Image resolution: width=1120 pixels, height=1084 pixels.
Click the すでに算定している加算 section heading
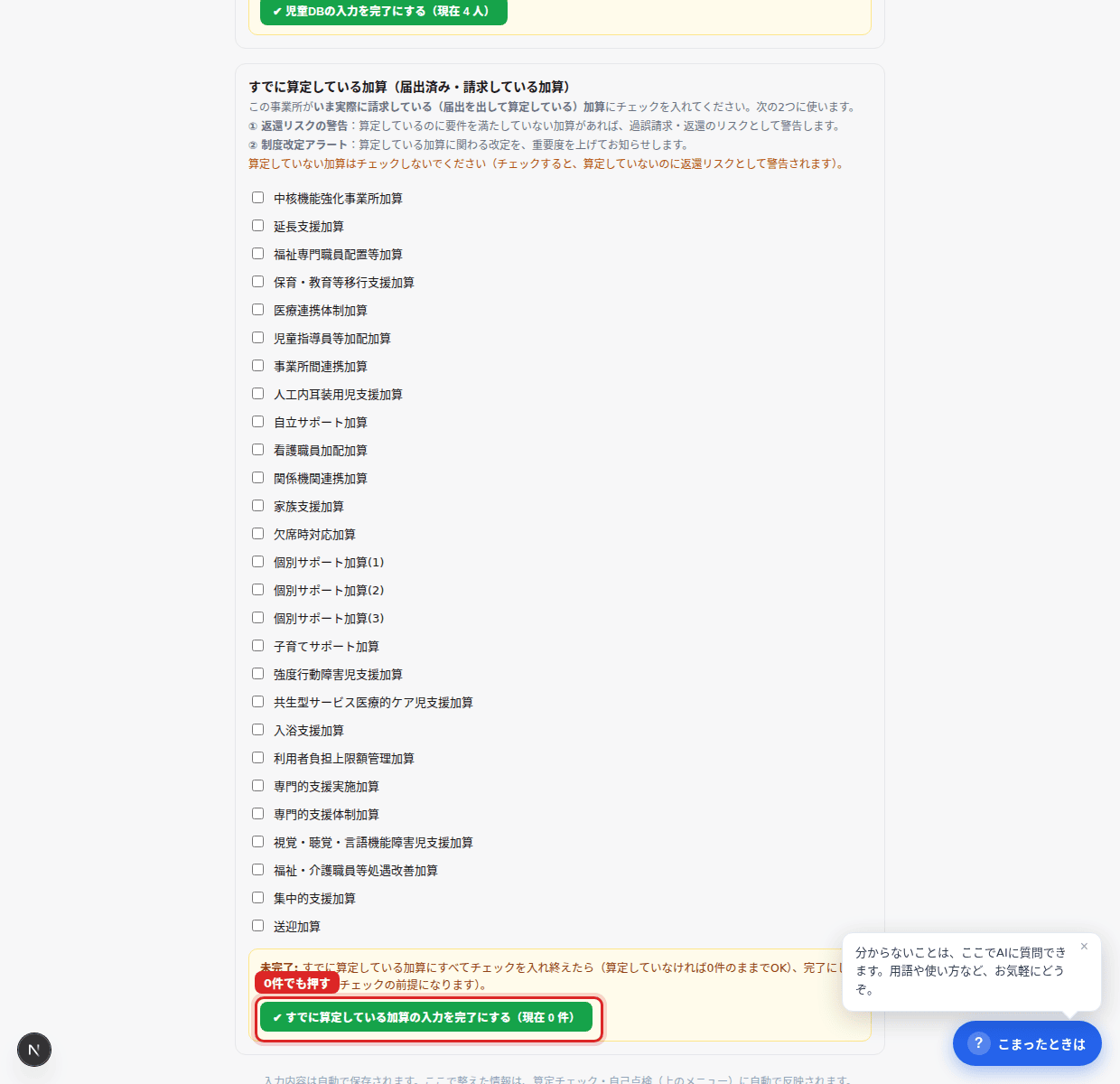coord(411,87)
